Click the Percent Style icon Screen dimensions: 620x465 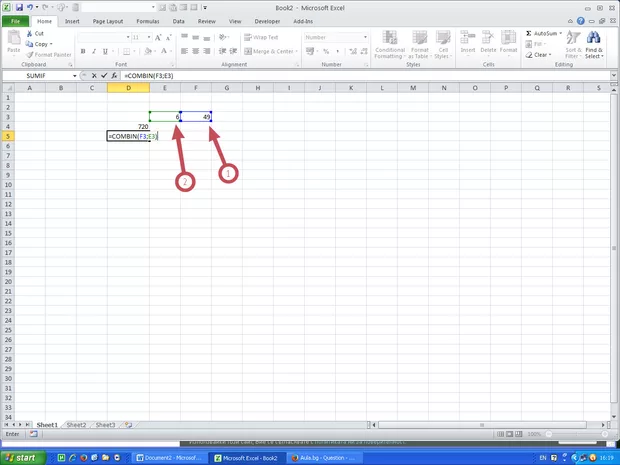tap(326, 51)
